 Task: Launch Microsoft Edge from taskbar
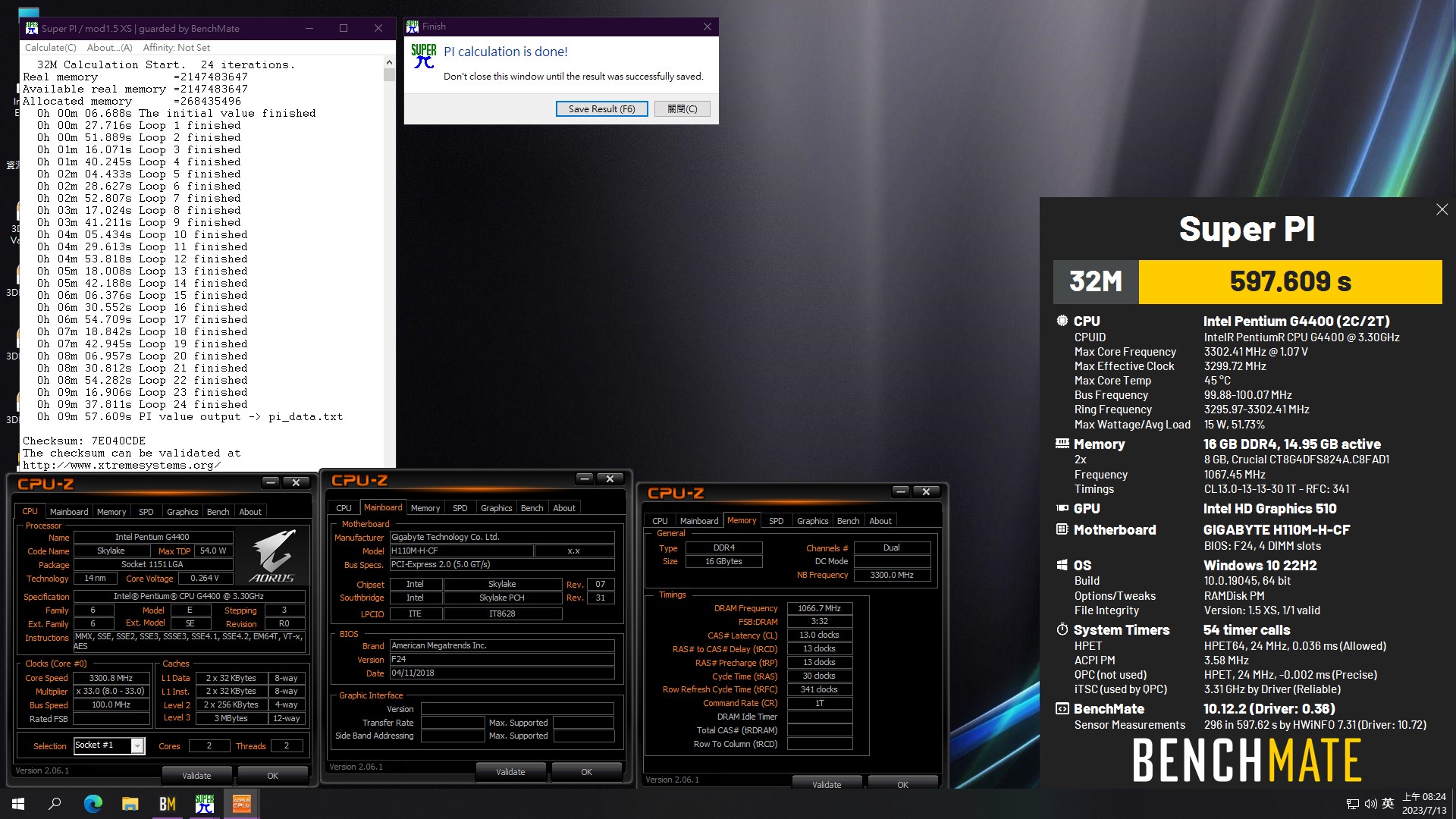click(93, 804)
